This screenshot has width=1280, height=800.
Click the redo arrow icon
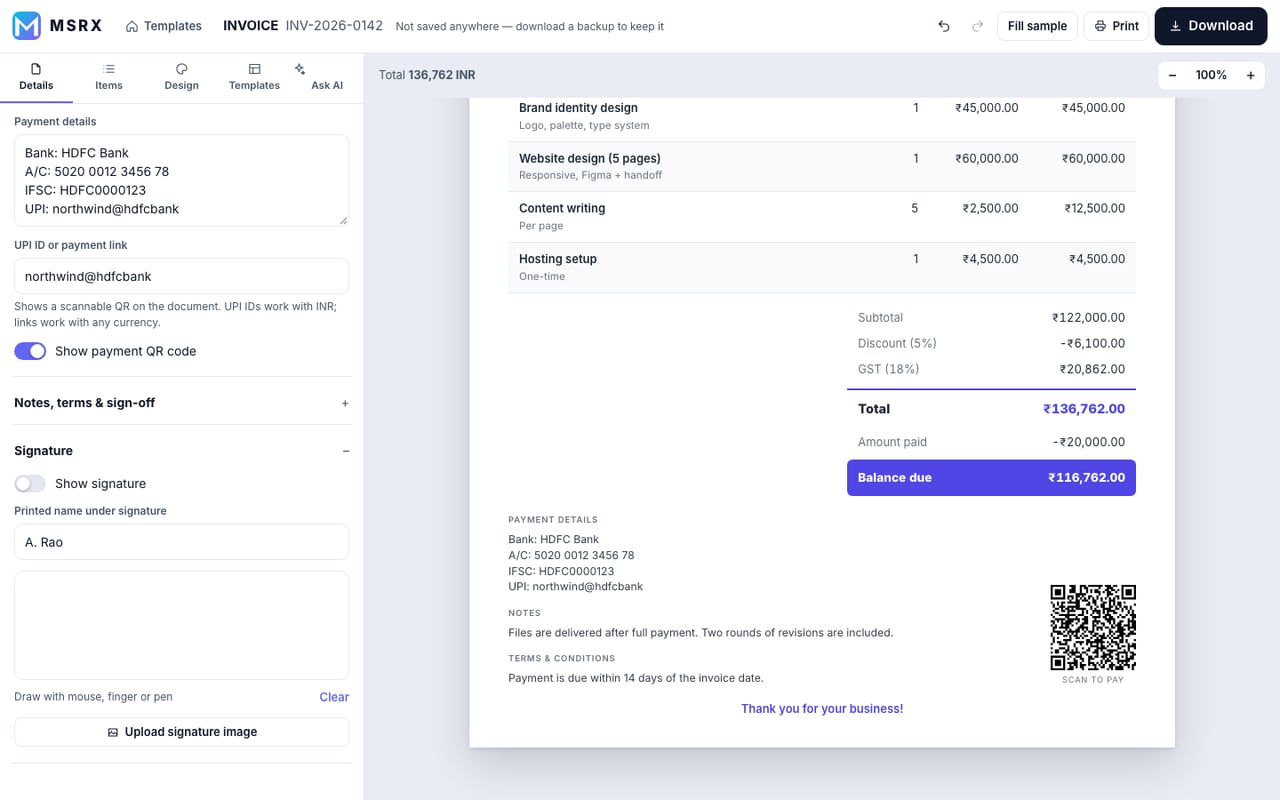[977, 26]
